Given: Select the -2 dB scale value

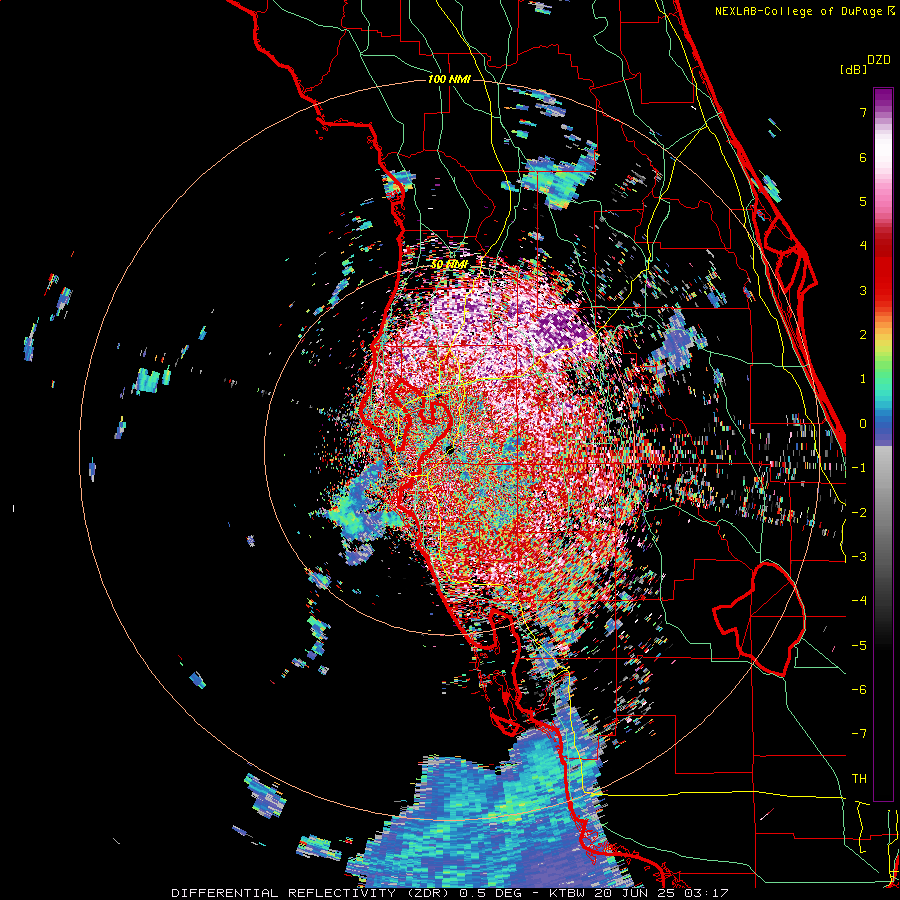Looking at the screenshot, I should tap(859, 512).
